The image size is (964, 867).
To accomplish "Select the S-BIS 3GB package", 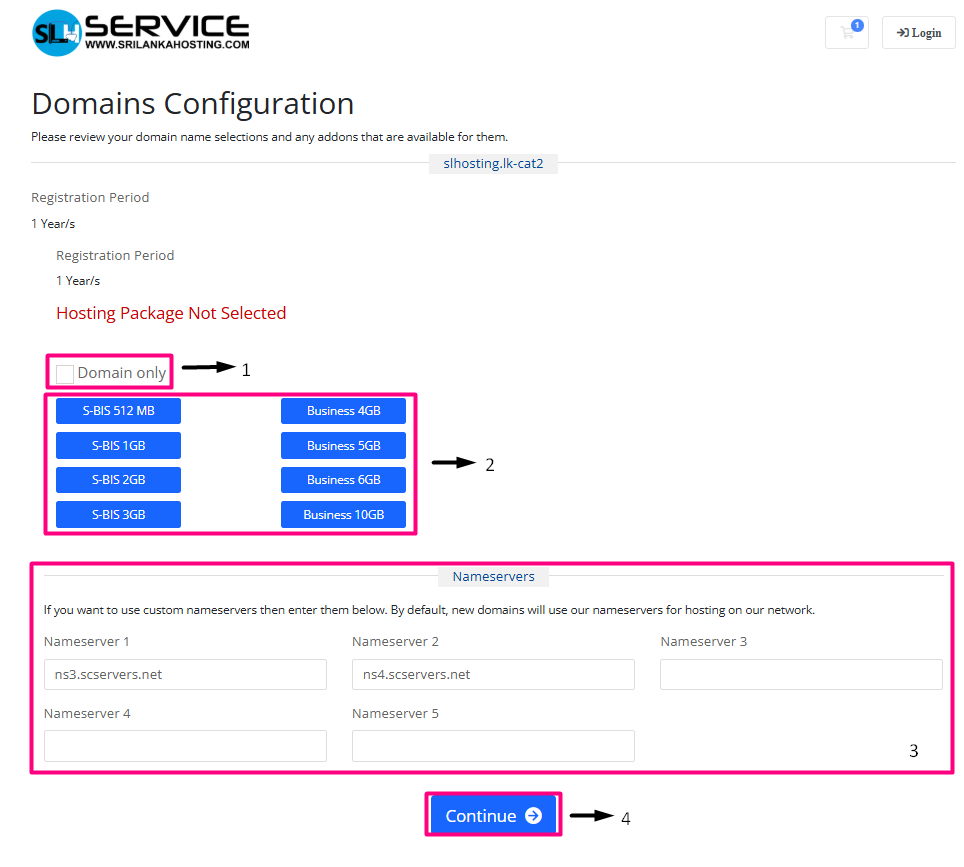I will (118, 514).
